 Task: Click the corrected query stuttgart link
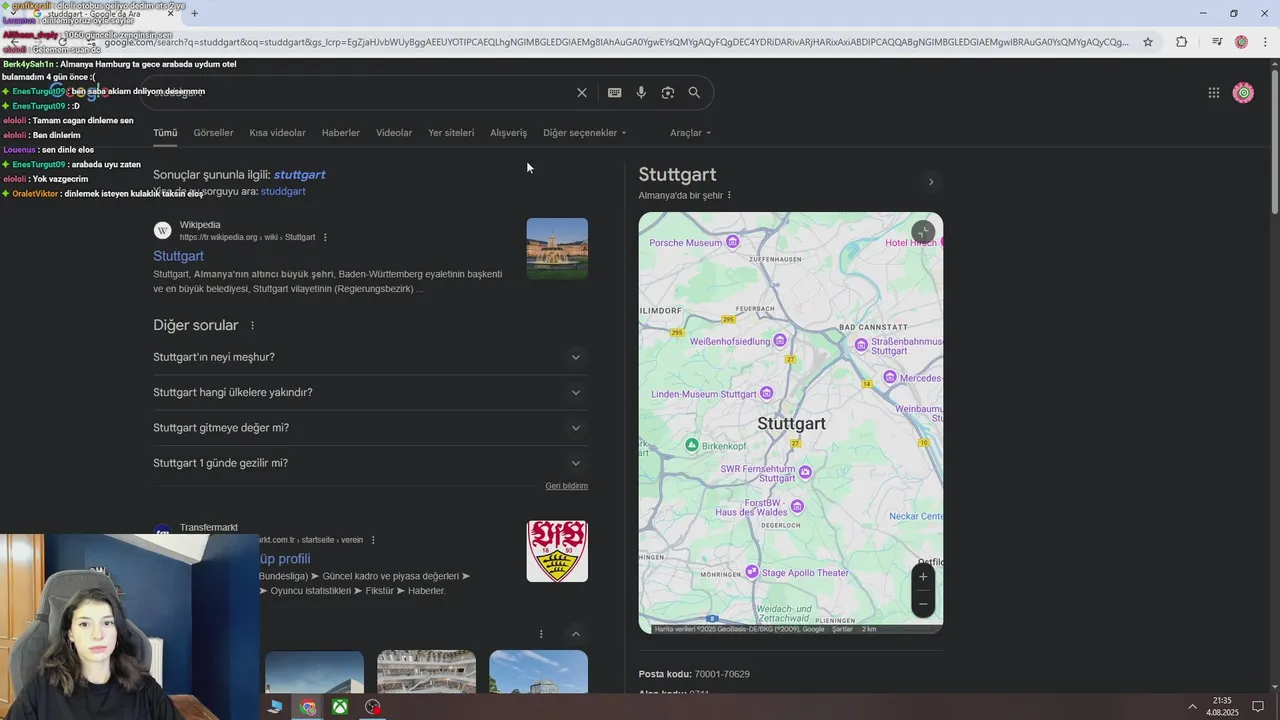point(299,175)
